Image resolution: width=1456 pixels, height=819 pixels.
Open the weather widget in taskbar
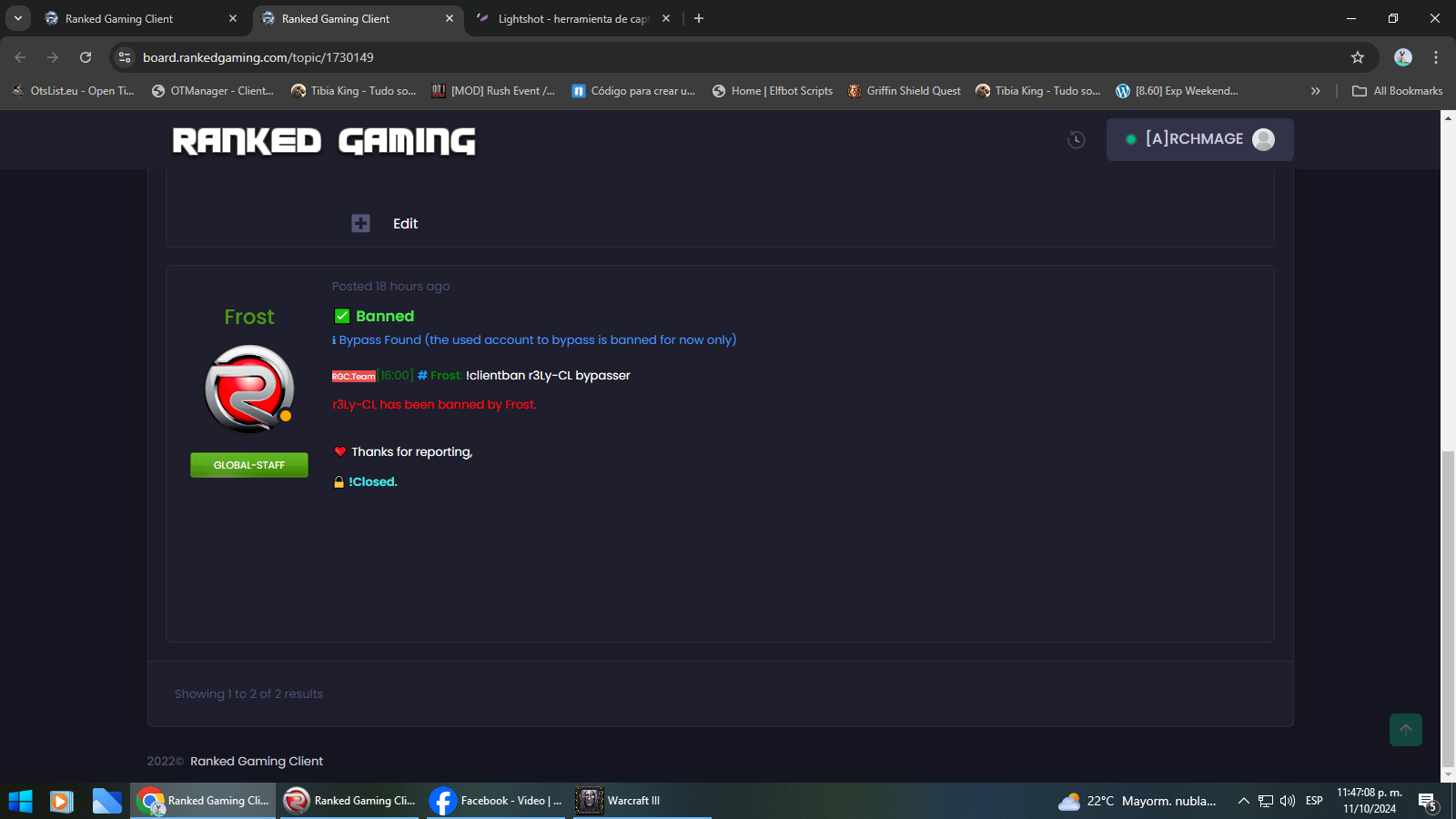pos(1137,801)
